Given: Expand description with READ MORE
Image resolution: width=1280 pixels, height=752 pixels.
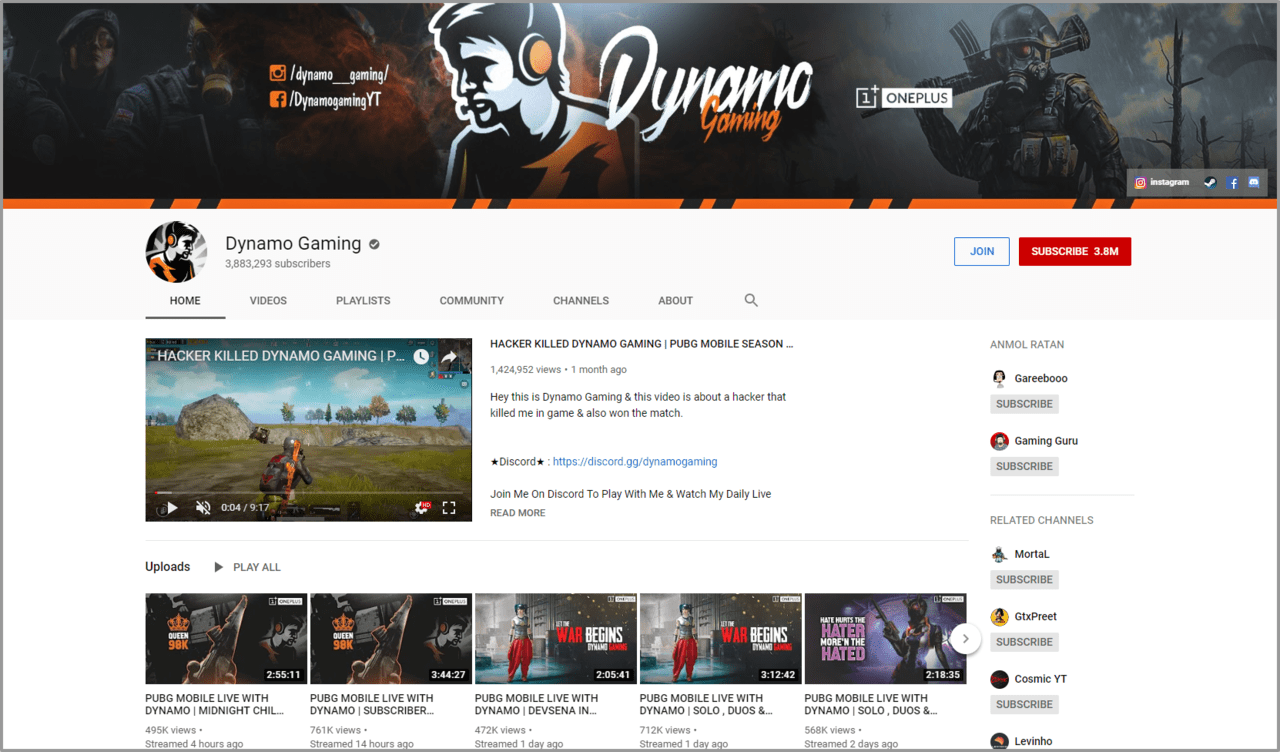Looking at the screenshot, I should click(518, 513).
